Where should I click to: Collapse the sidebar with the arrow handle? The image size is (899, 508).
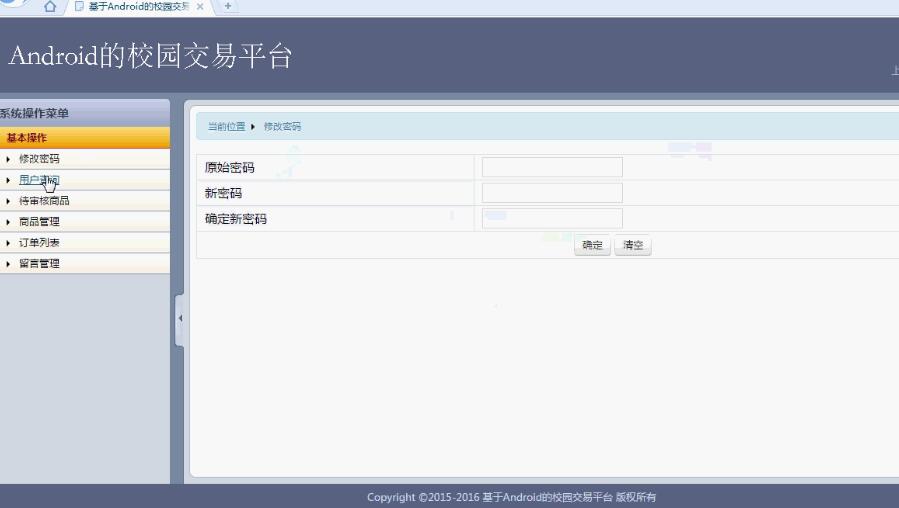[180, 318]
